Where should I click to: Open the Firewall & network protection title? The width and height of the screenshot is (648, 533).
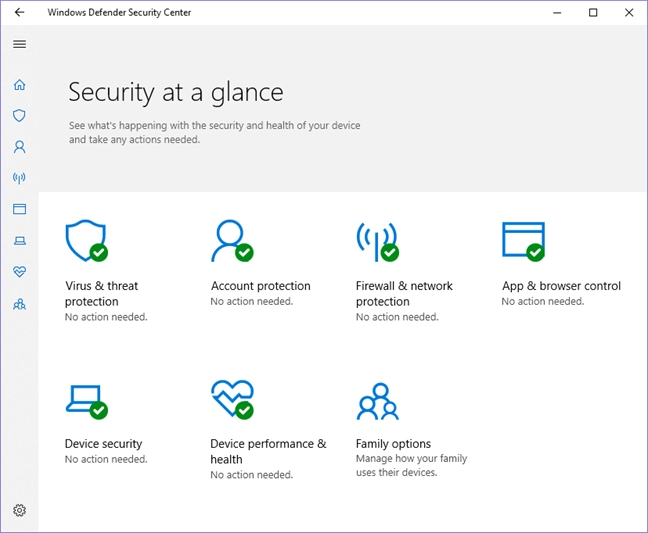point(404,294)
